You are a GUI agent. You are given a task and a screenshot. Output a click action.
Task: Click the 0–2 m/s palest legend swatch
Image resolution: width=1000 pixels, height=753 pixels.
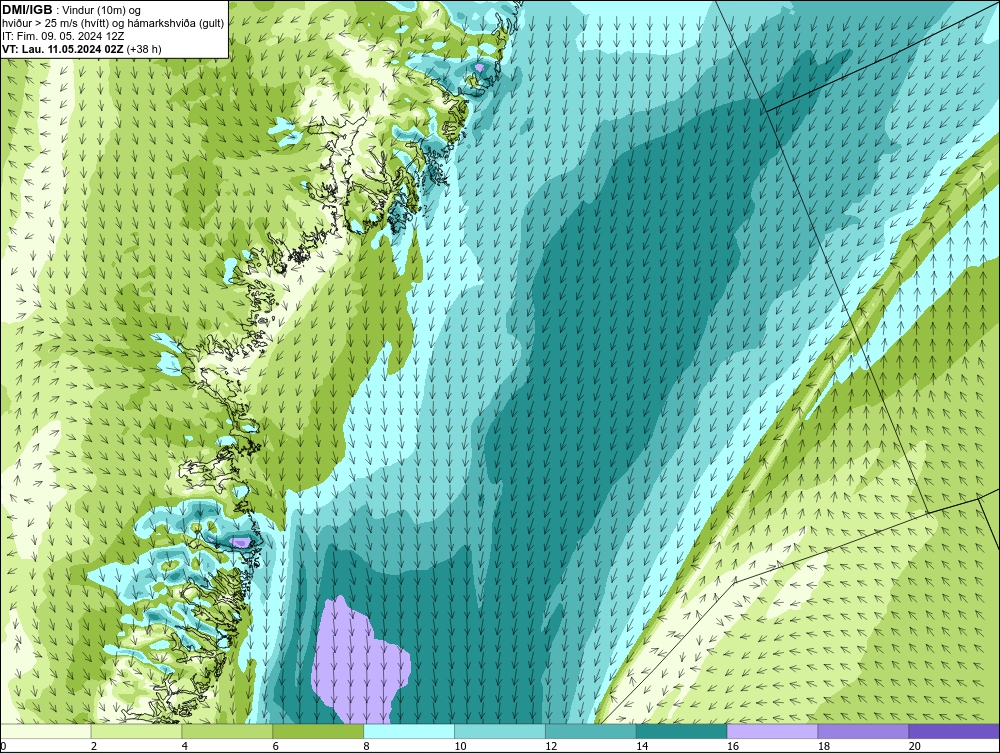(x=46, y=731)
